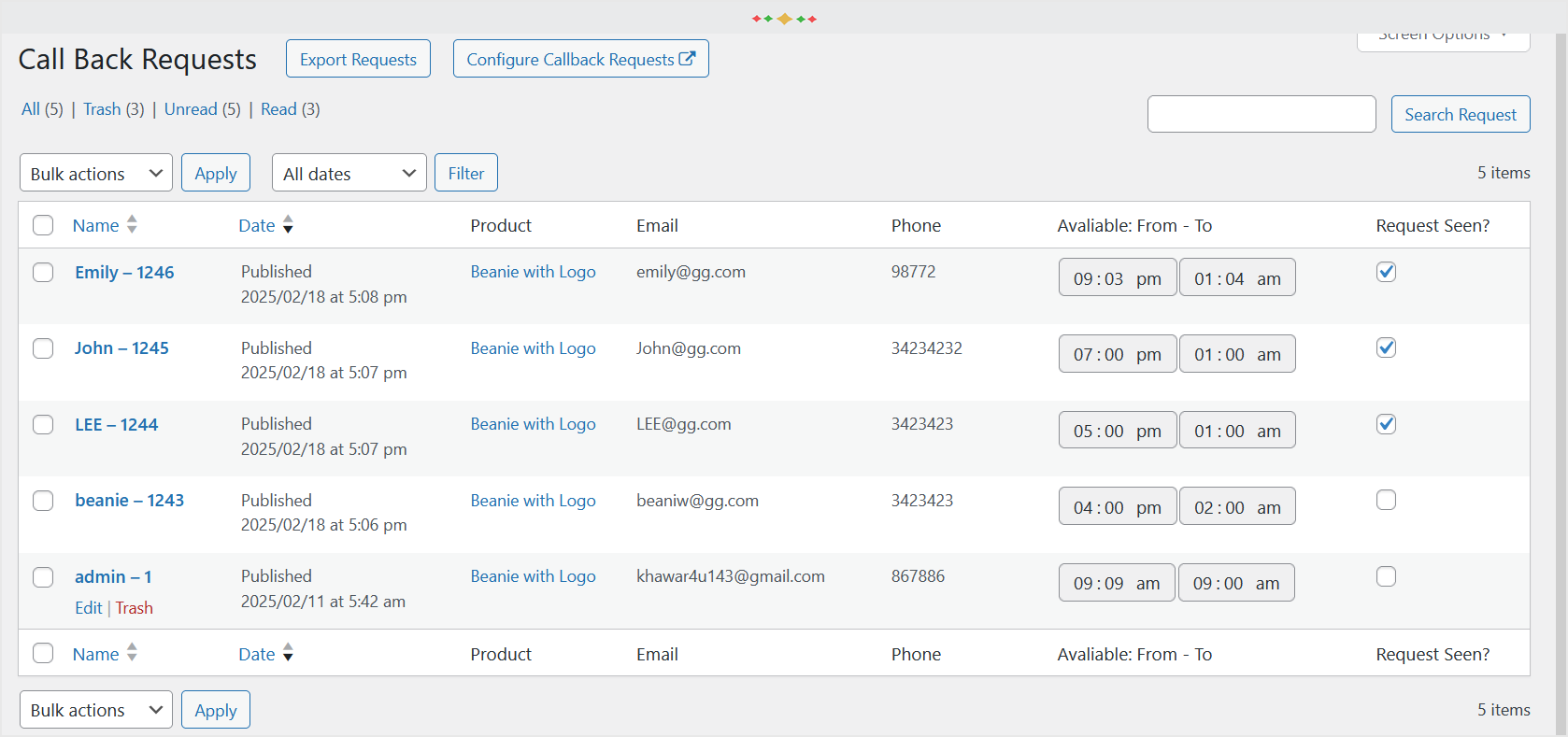Uncheck Request Seen for LEE's request
The width and height of the screenshot is (1568, 737).
pos(1386,424)
